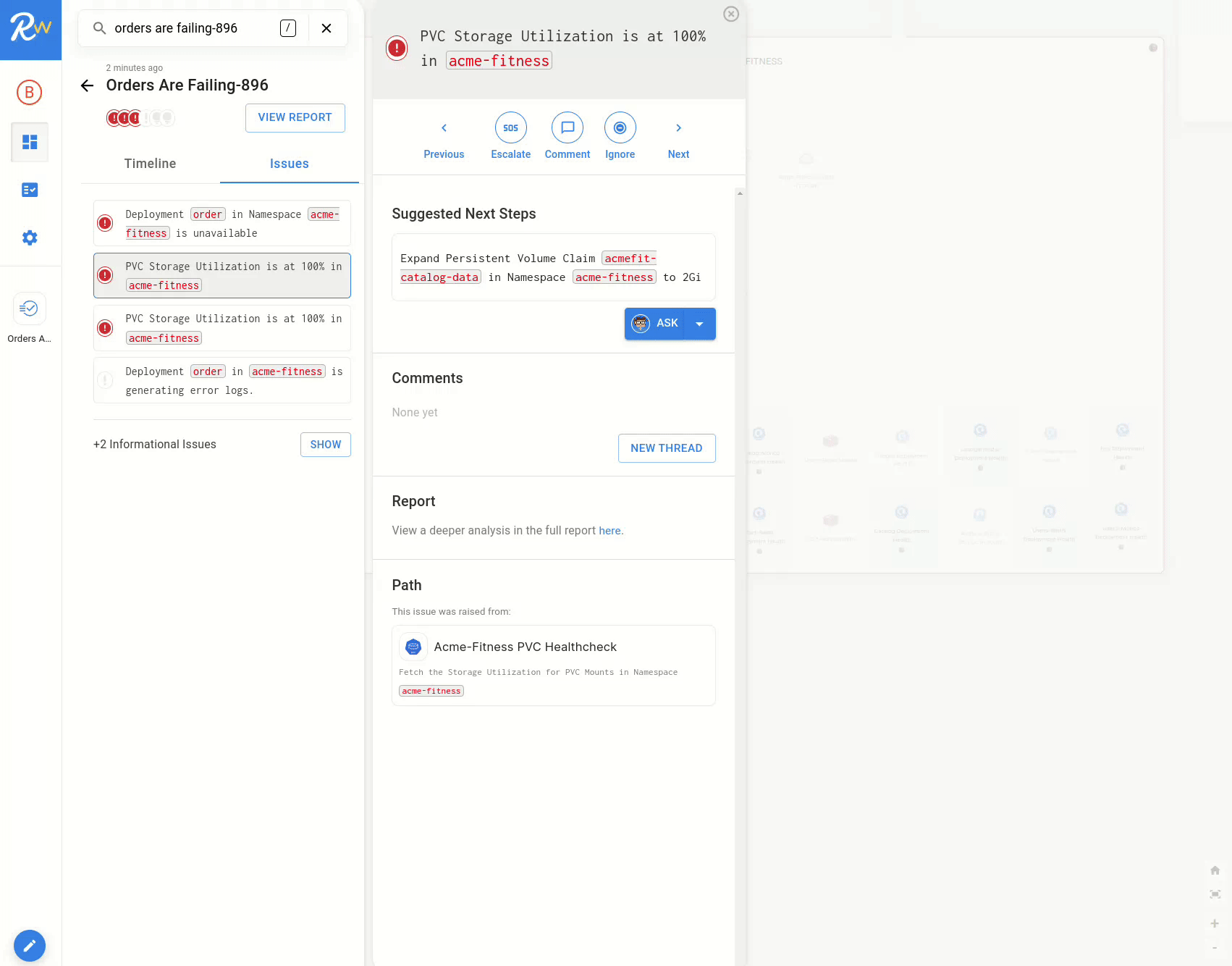Click the Escalate SOS icon

coord(510,128)
